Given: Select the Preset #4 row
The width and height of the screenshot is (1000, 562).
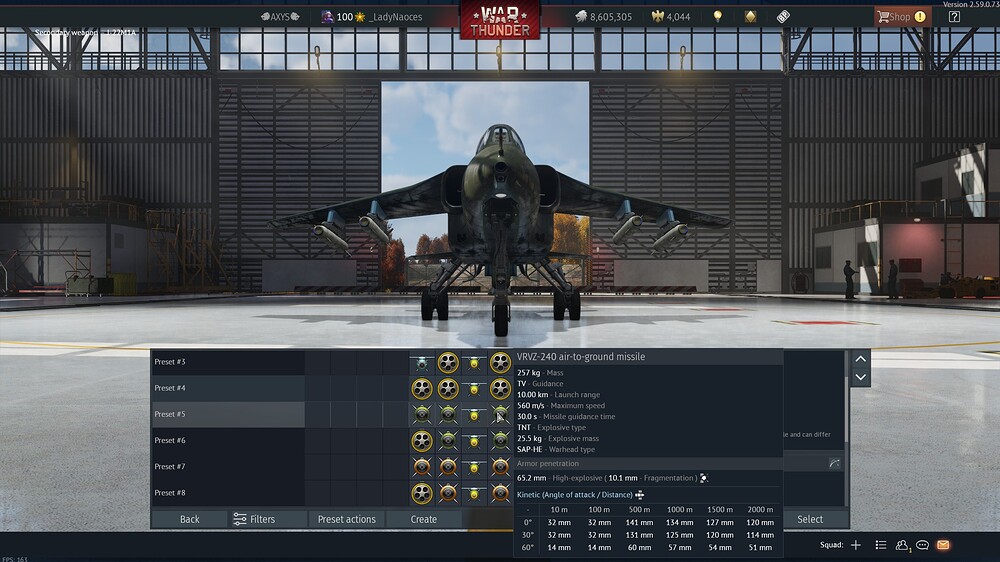Looking at the screenshot, I should coord(228,388).
